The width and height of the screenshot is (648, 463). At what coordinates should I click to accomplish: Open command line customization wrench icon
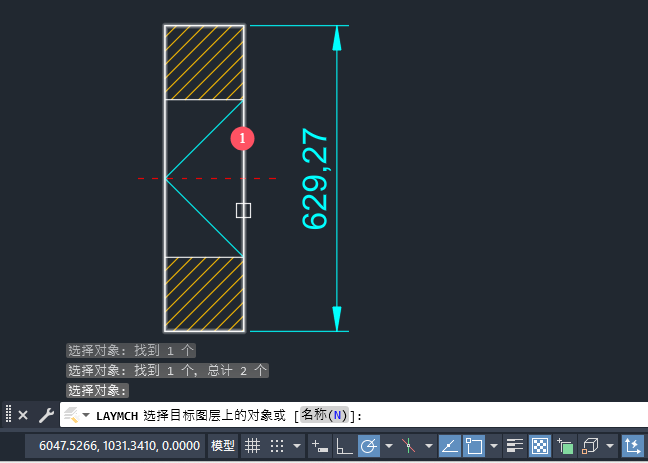[x=46, y=415]
